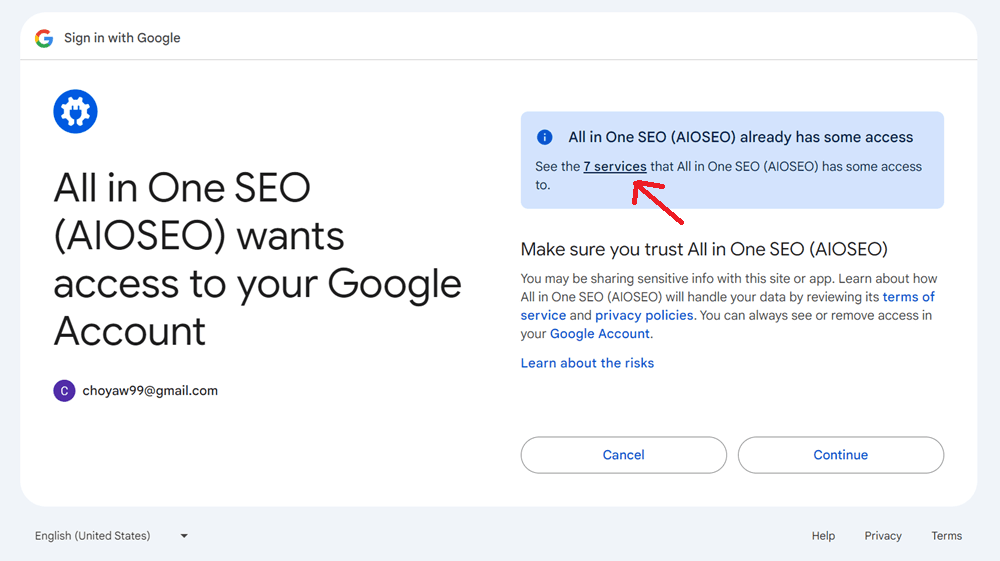The height and width of the screenshot is (561, 1000).
Task: Follow the "privacy policies" link
Action: coord(644,316)
